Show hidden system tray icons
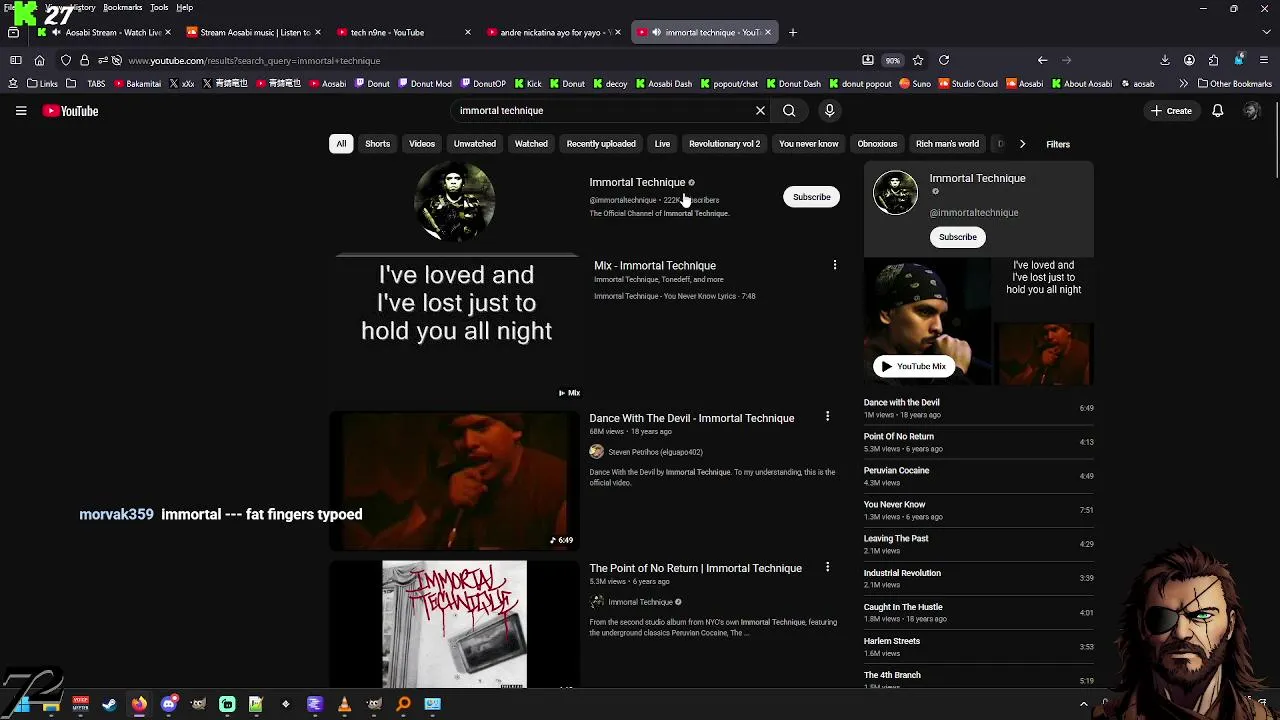 click(1083, 704)
